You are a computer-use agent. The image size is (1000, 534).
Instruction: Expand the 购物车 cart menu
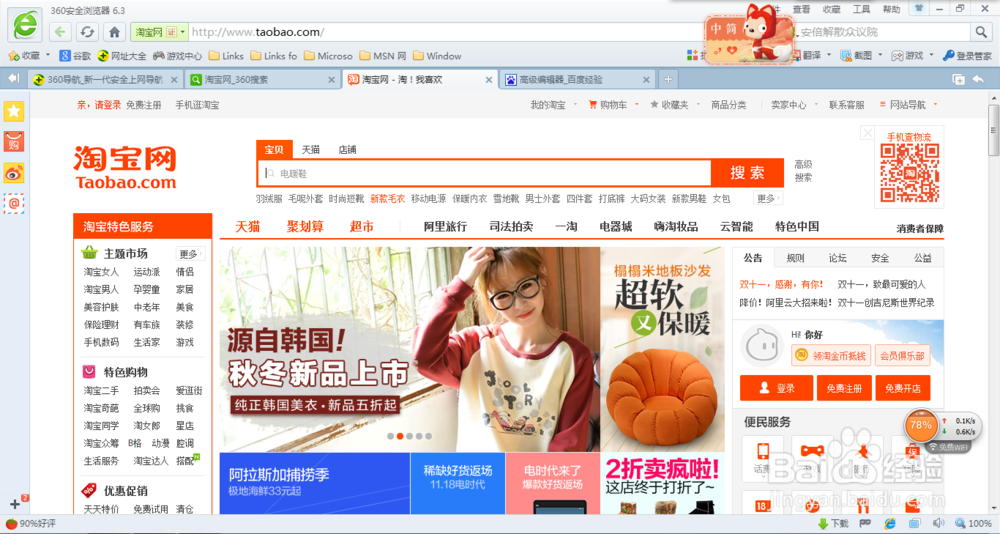613,105
